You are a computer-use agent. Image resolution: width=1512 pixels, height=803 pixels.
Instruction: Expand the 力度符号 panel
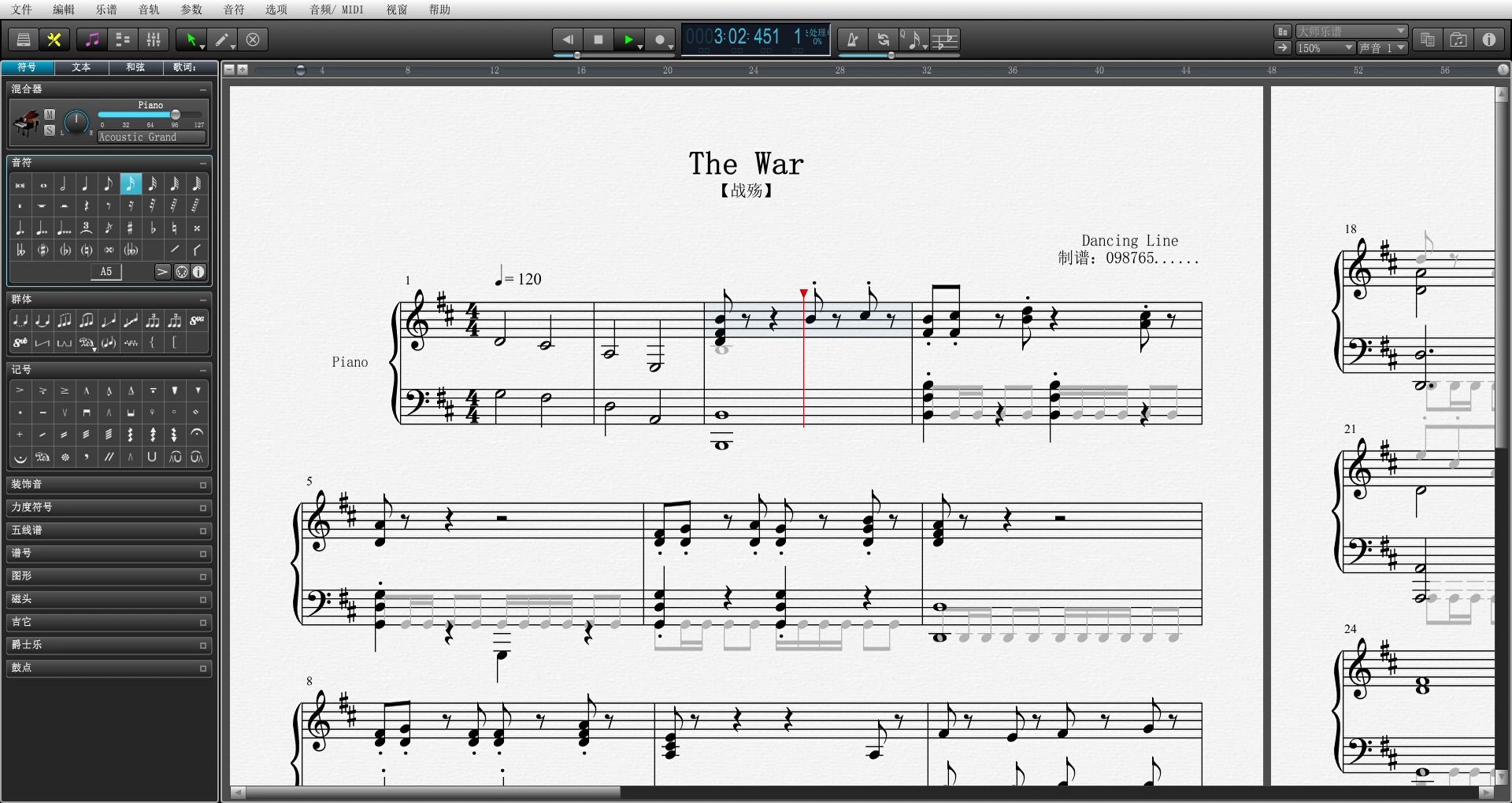pyautogui.click(x=109, y=508)
